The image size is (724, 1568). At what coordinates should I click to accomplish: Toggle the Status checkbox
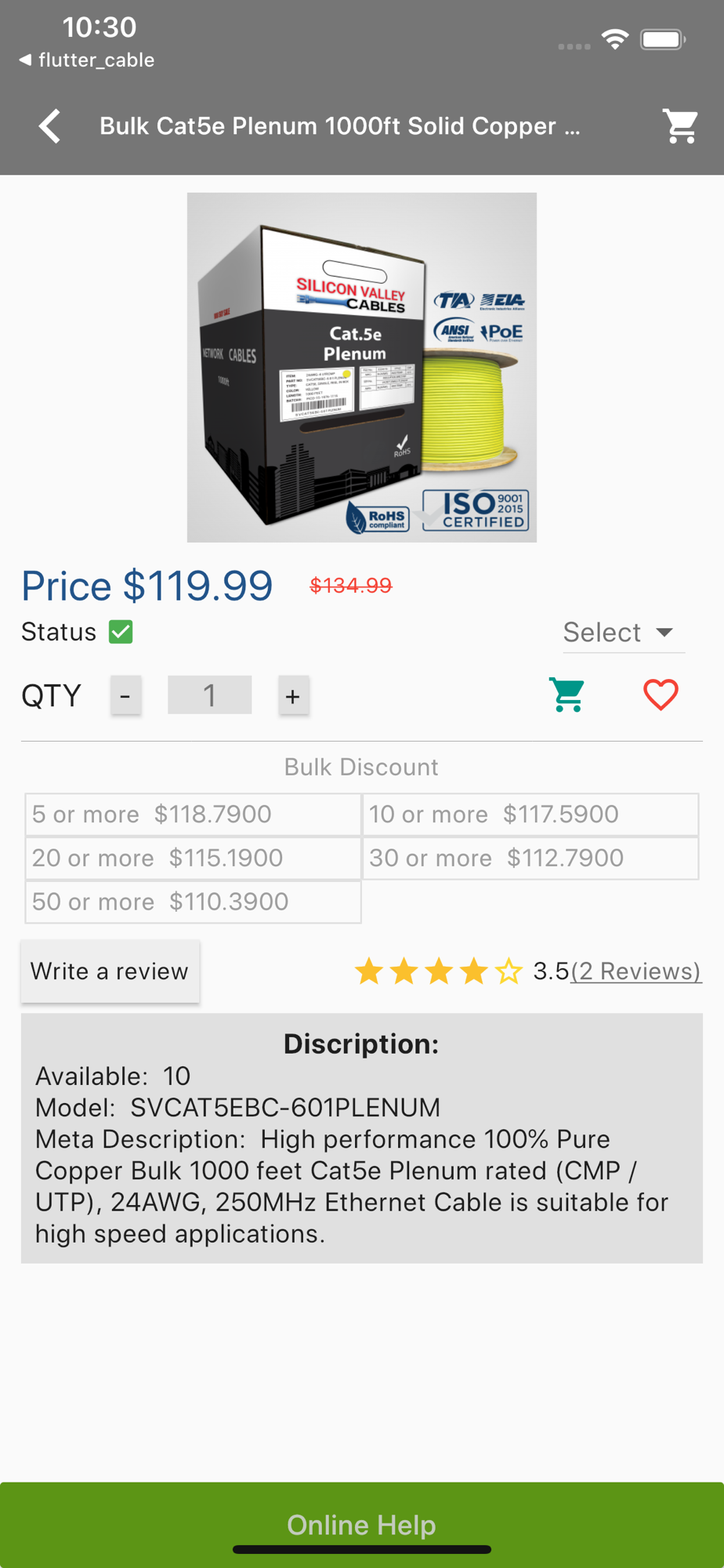pyautogui.click(x=121, y=632)
